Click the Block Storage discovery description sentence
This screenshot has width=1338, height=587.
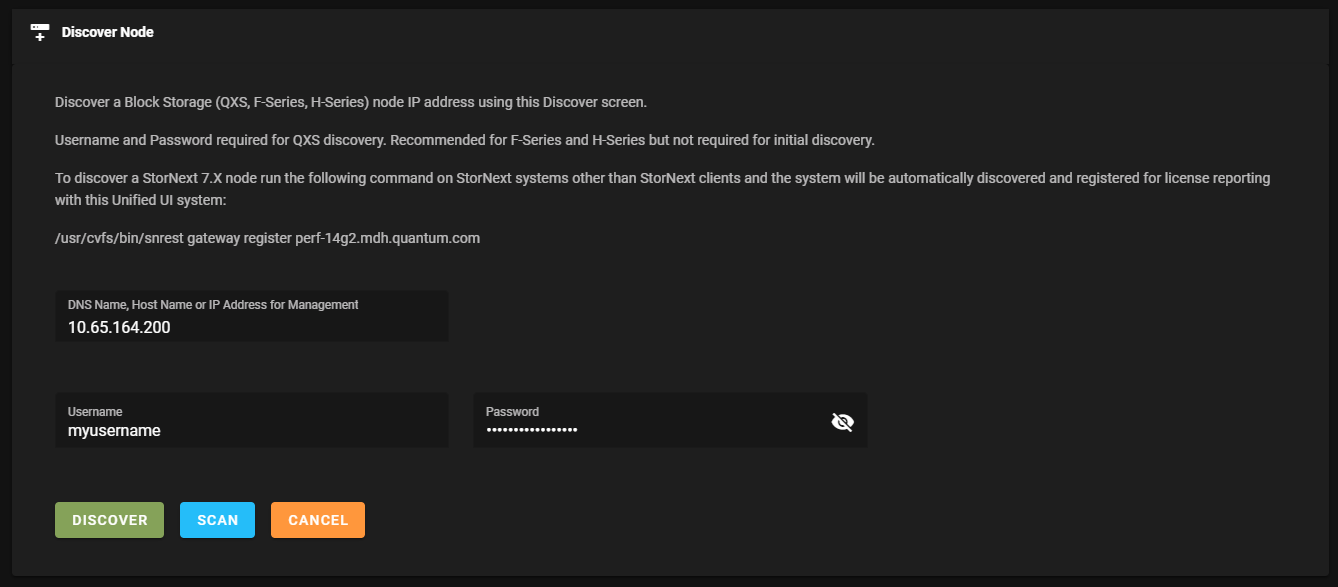pyautogui.click(x=351, y=102)
